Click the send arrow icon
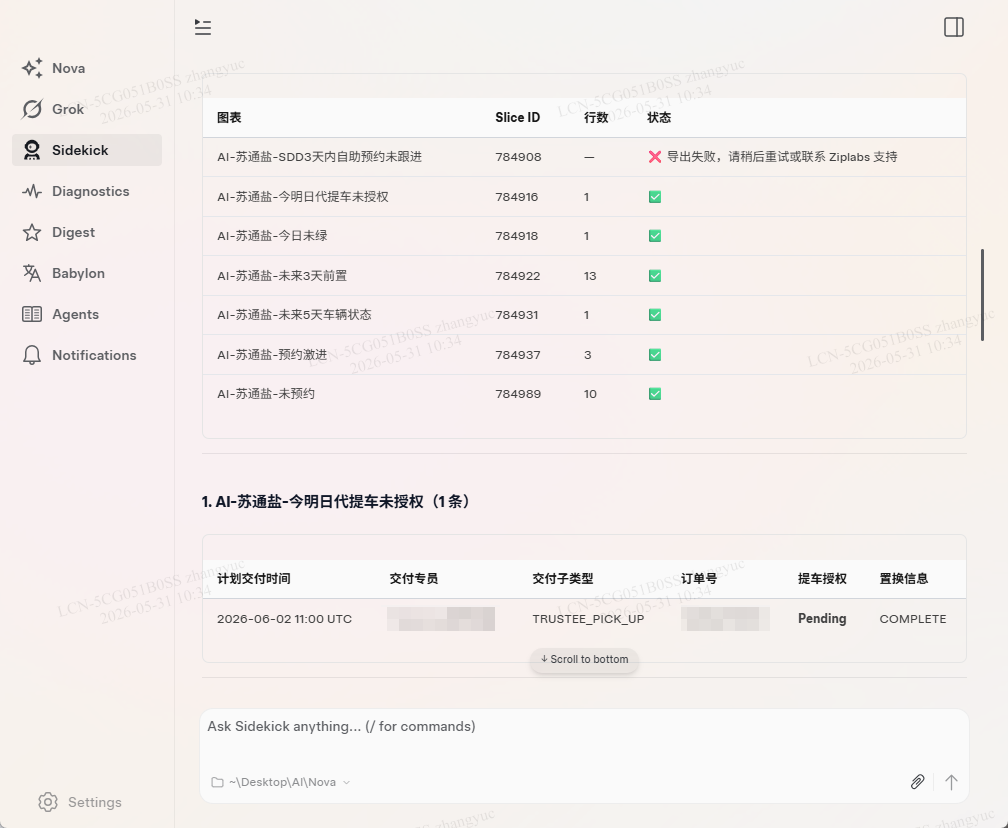Image resolution: width=1008 pixels, height=828 pixels. (951, 782)
